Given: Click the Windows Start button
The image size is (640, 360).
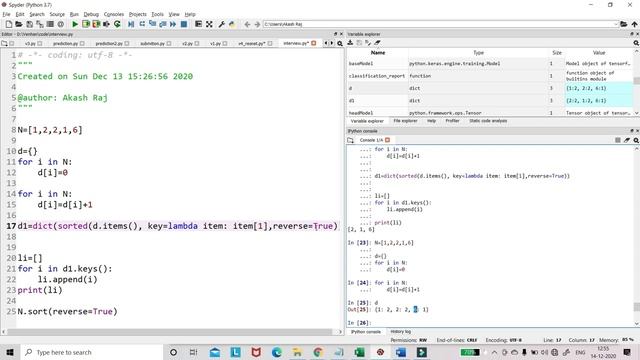Looking at the screenshot, I should (x=10, y=352).
